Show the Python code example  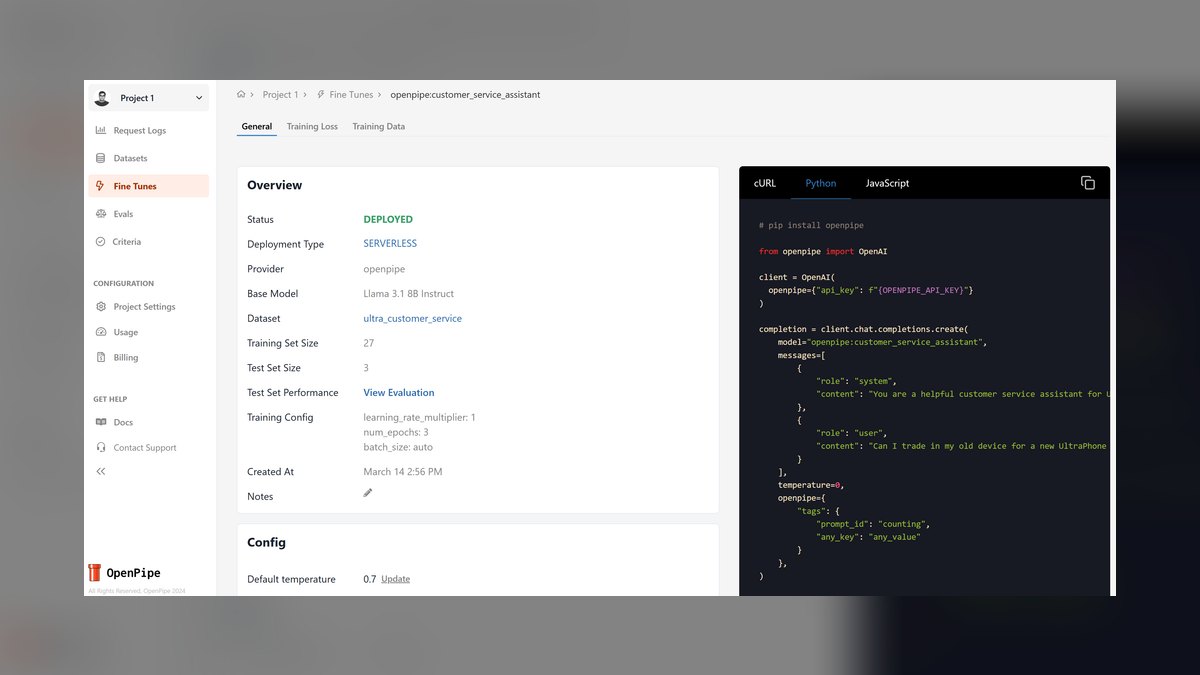click(821, 183)
